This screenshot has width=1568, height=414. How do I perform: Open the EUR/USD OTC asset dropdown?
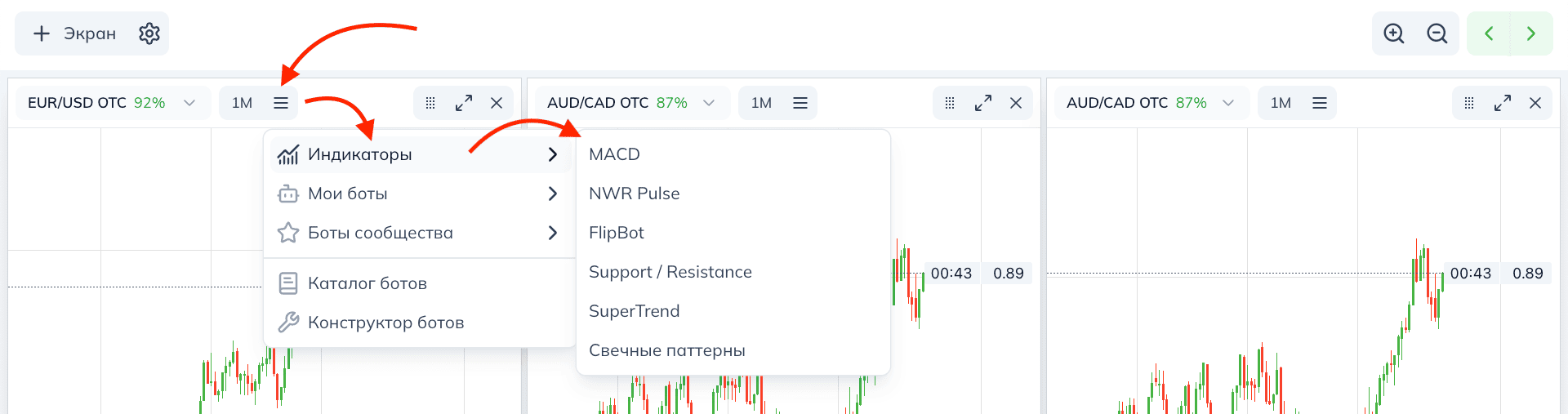click(112, 103)
